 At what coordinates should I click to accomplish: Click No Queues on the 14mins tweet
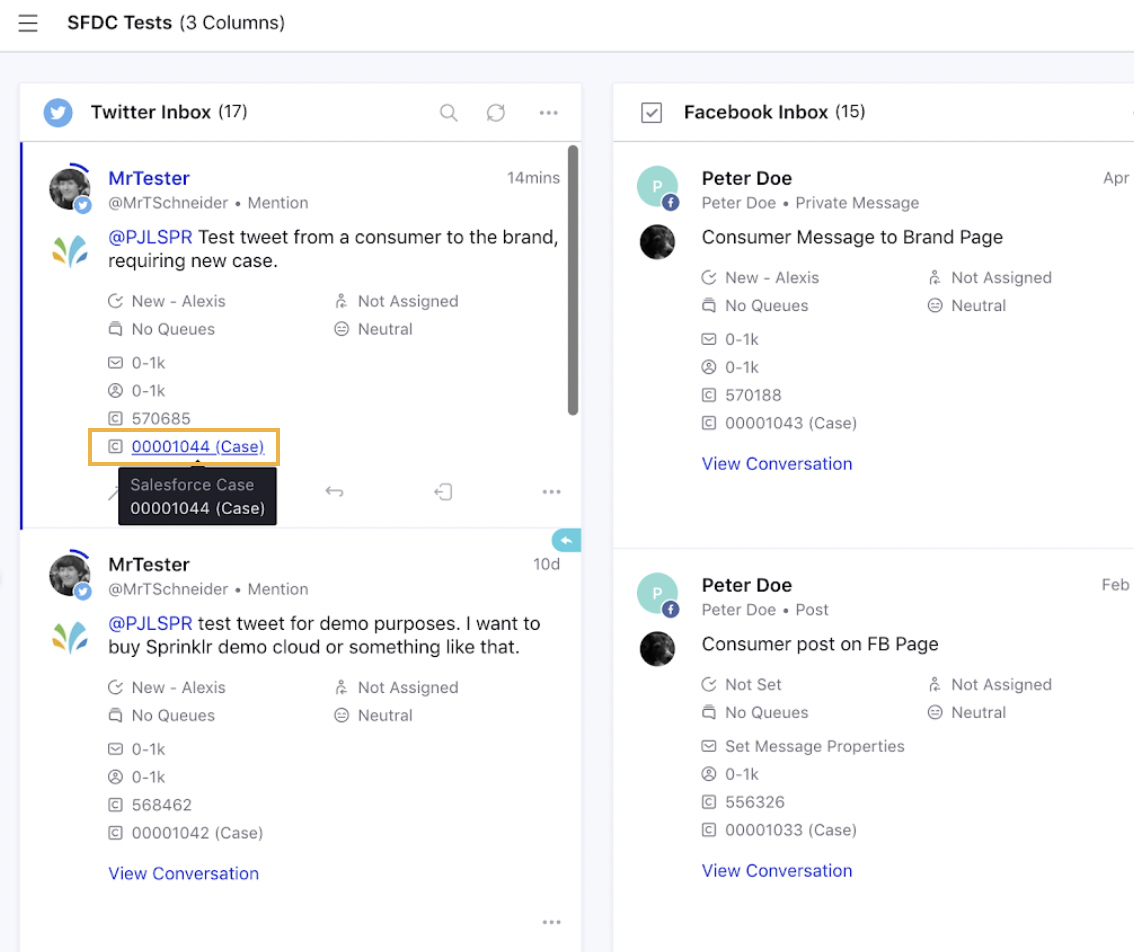[x=173, y=329]
